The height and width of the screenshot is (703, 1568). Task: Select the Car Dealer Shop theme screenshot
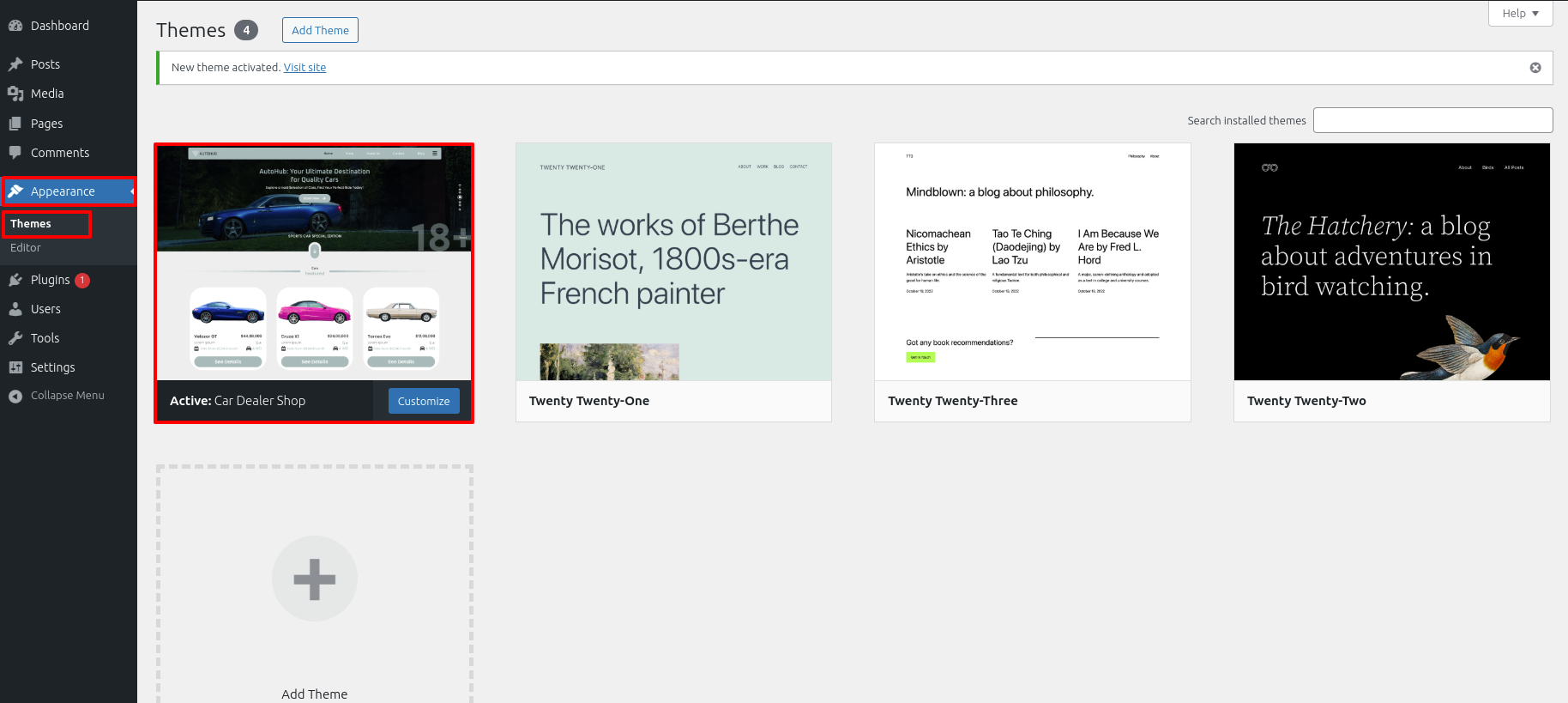tap(314, 262)
